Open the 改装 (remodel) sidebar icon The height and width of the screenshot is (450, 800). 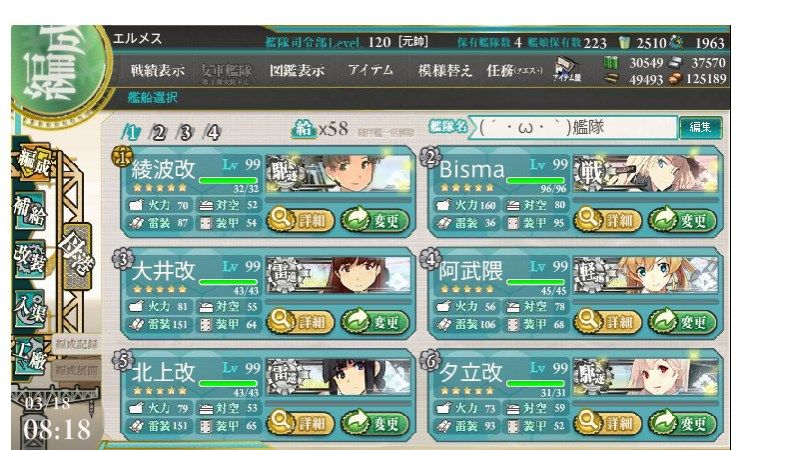tap(30, 259)
